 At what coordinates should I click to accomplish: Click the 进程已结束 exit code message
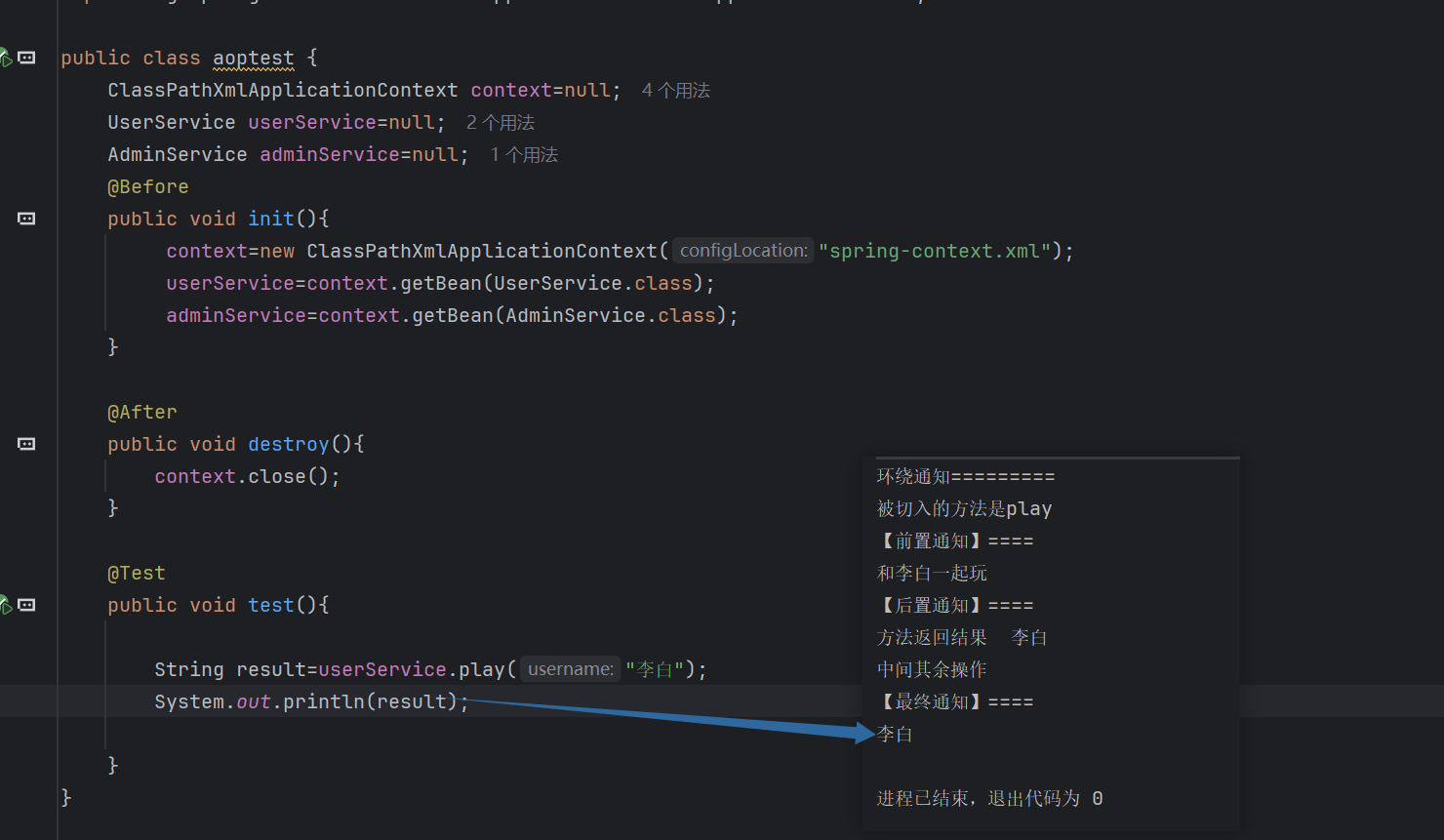click(x=988, y=798)
